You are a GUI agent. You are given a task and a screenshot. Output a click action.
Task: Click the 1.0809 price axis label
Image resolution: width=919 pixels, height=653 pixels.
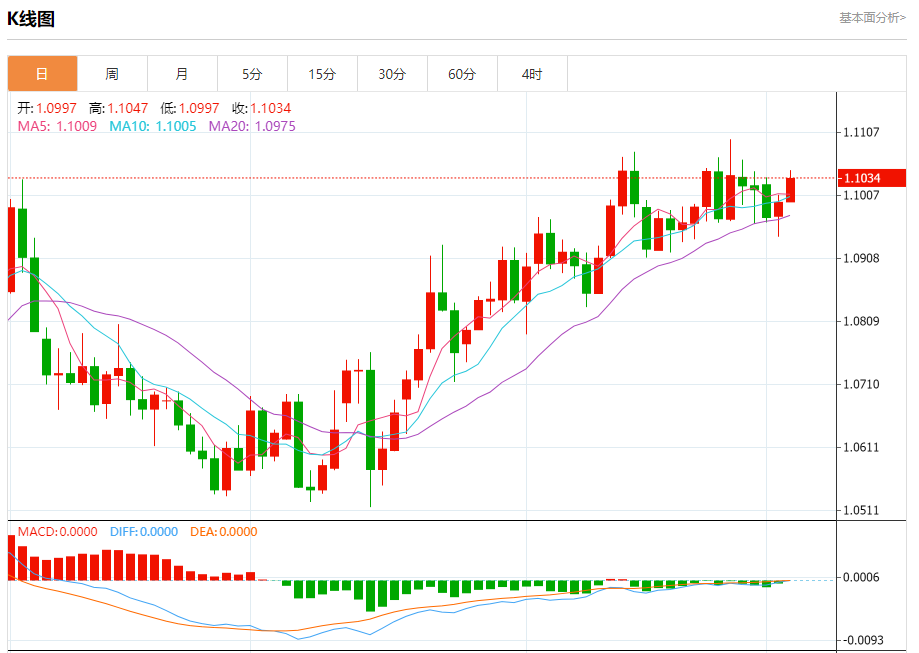coord(861,321)
